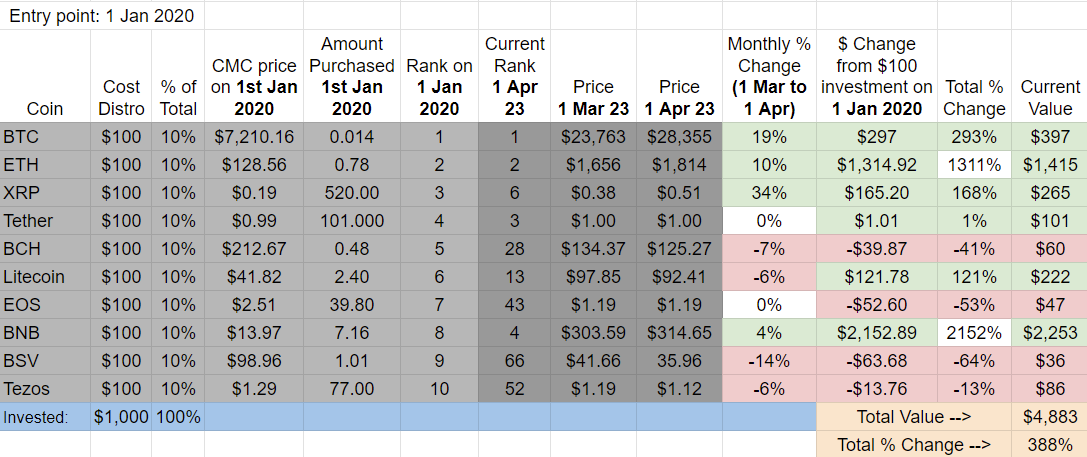Select the 'Price 1 Mar 23' header
The width and height of the screenshot is (1087, 457).
[593, 76]
